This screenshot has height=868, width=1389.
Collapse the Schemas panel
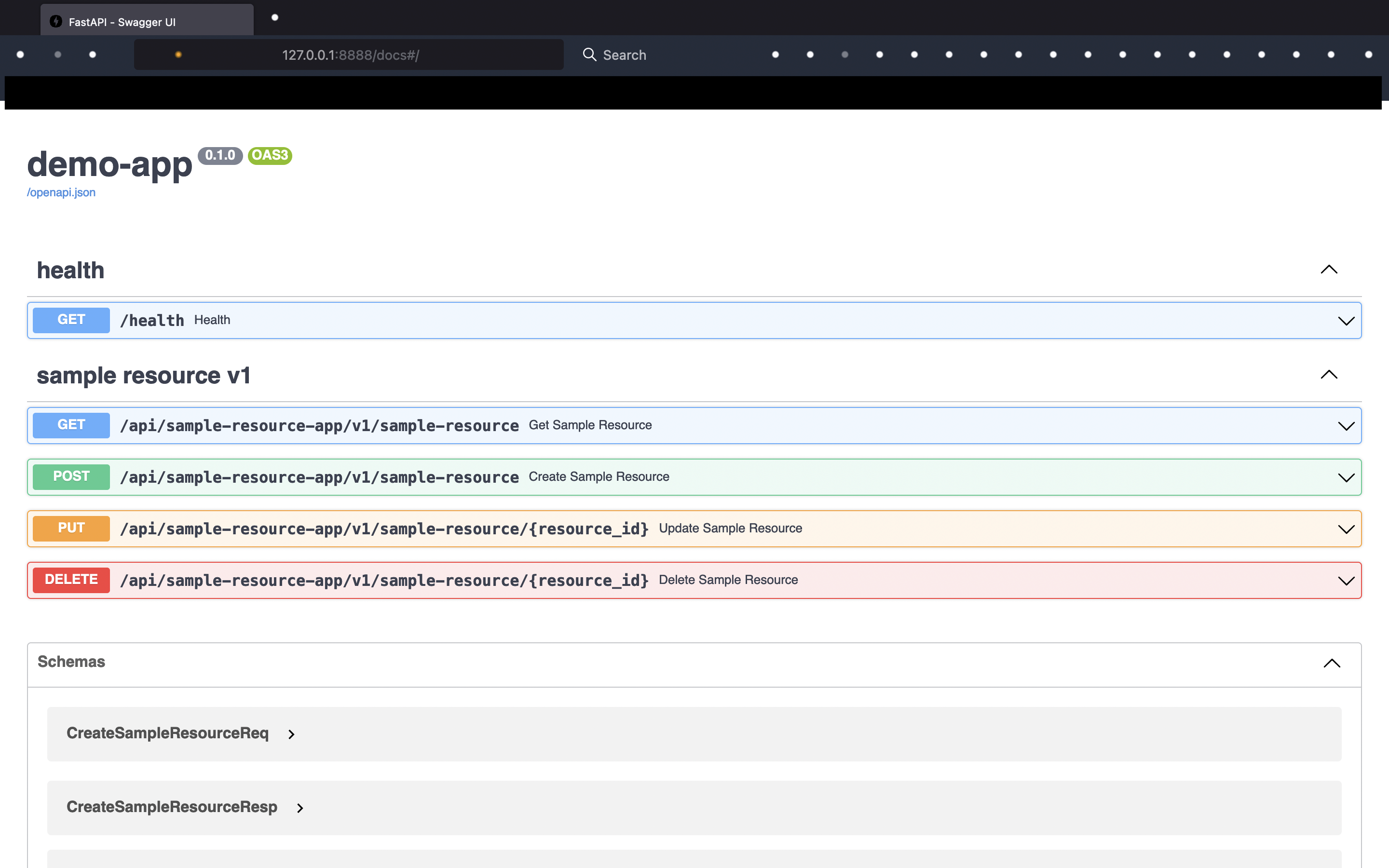point(1331,664)
